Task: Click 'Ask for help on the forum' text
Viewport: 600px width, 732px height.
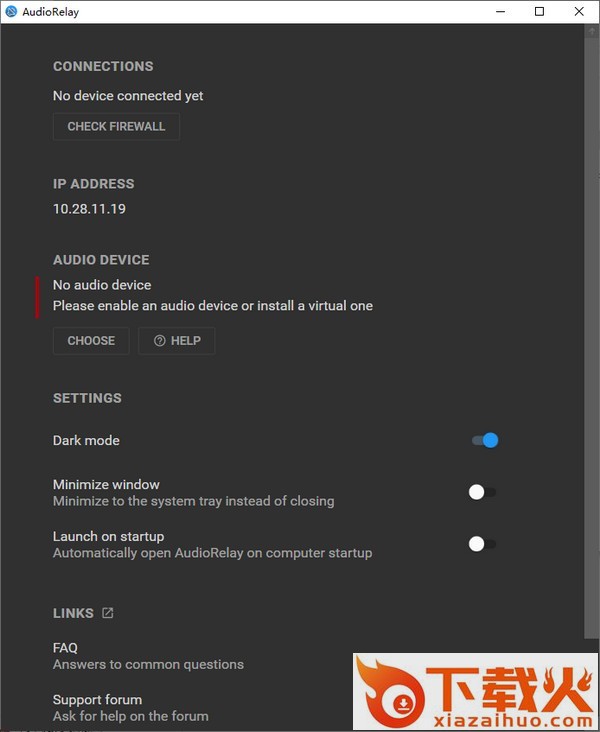Action: pos(131,716)
